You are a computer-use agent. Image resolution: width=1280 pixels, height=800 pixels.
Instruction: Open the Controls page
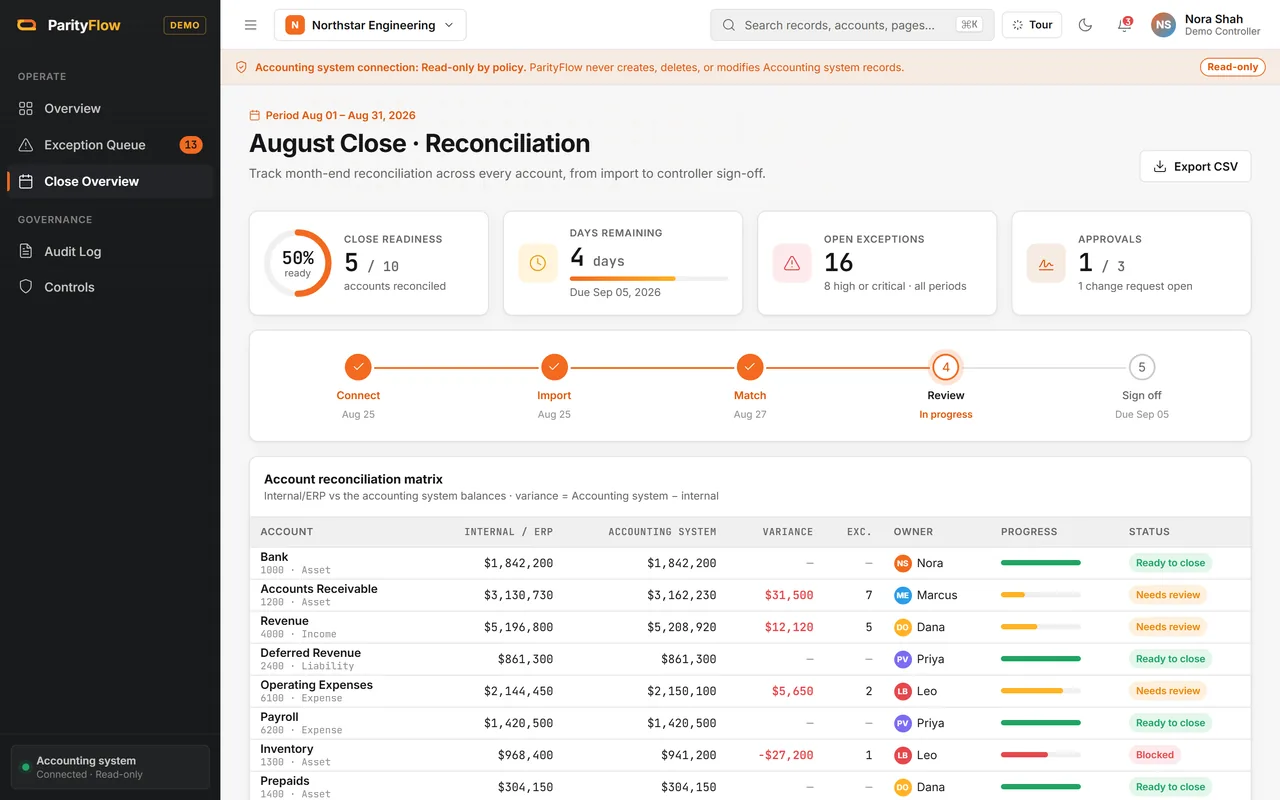(x=110, y=287)
